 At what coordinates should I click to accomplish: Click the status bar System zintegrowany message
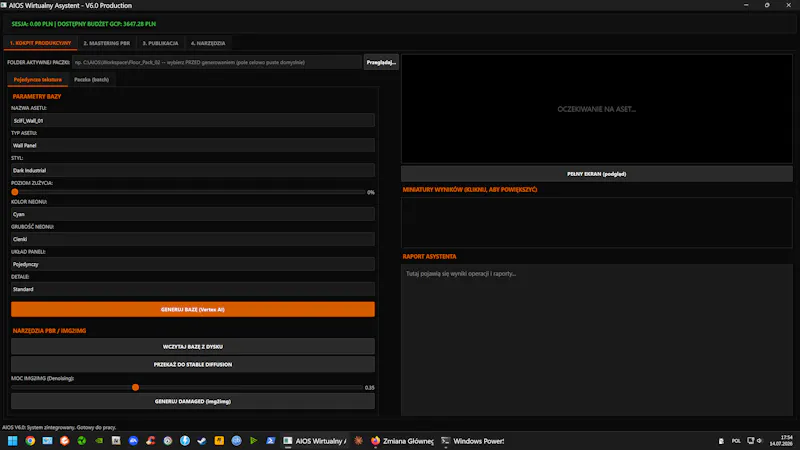tap(59, 428)
